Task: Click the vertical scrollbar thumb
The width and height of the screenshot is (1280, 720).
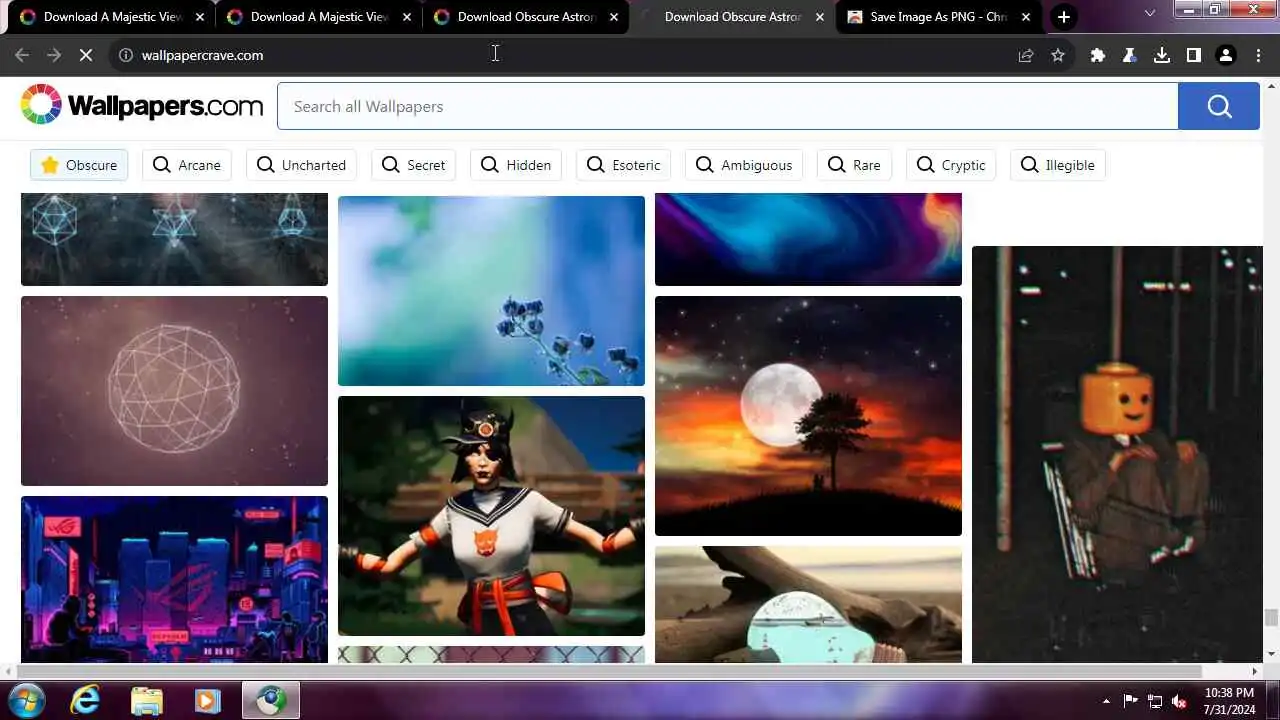Action: click(x=1271, y=617)
